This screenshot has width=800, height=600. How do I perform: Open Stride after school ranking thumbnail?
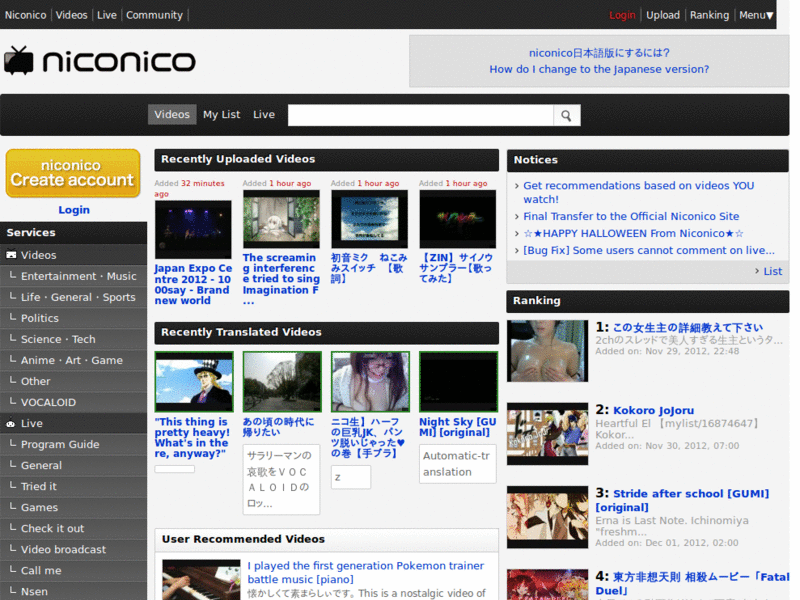point(547,517)
